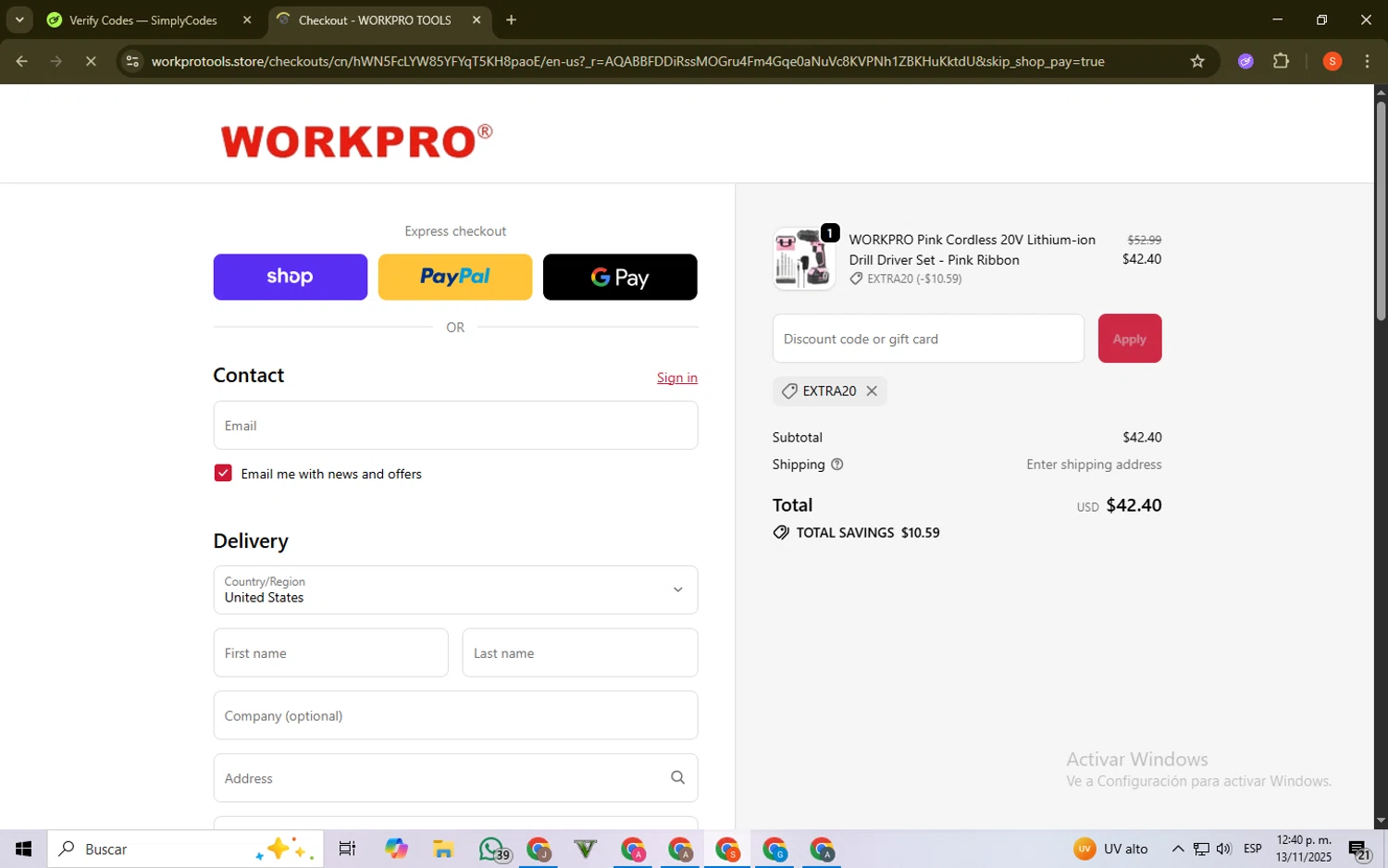This screenshot has width=1388, height=868.
Task: Bookmark this page with the star
Action: [1197, 61]
